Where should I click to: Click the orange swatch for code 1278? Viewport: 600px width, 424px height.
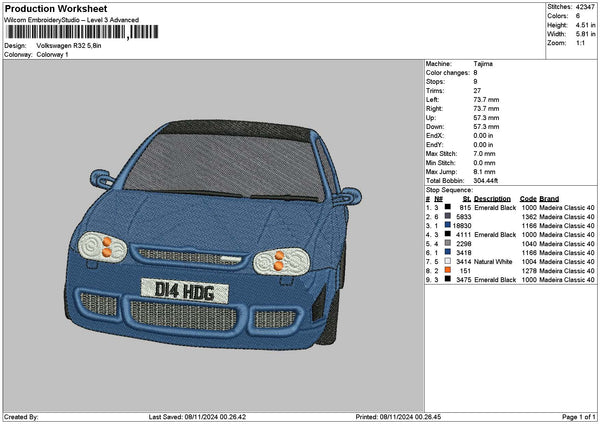[447, 270]
